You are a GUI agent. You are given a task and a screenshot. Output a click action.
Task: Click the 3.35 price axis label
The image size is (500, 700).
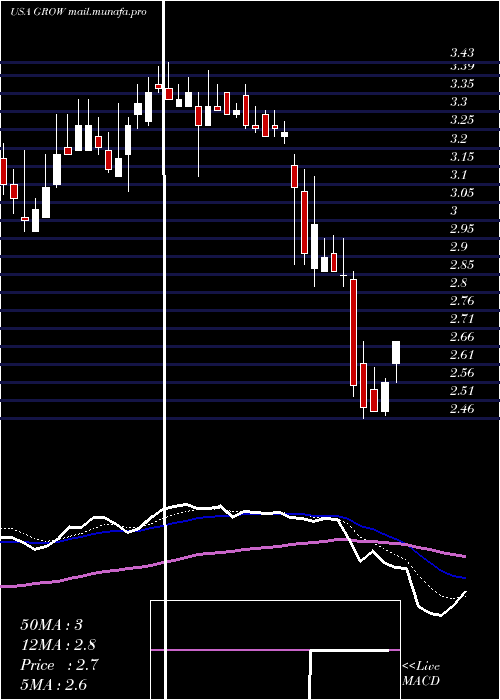(x=462, y=84)
